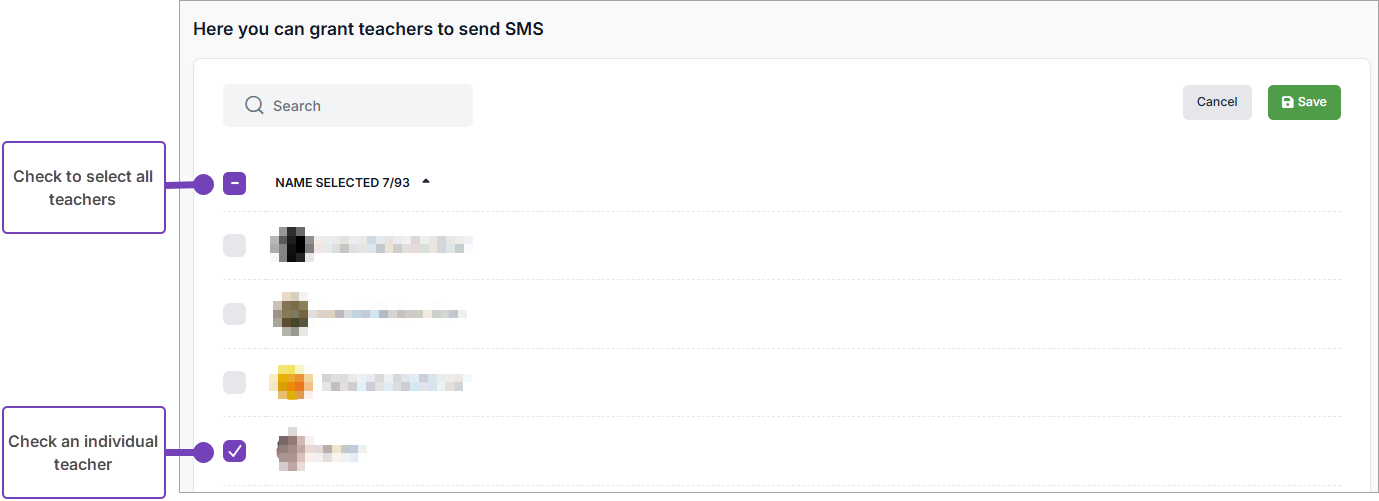Click the third teacher's yellow-orange avatar
The width and height of the screenshot is (1379, 501).
tap(291, 382)
